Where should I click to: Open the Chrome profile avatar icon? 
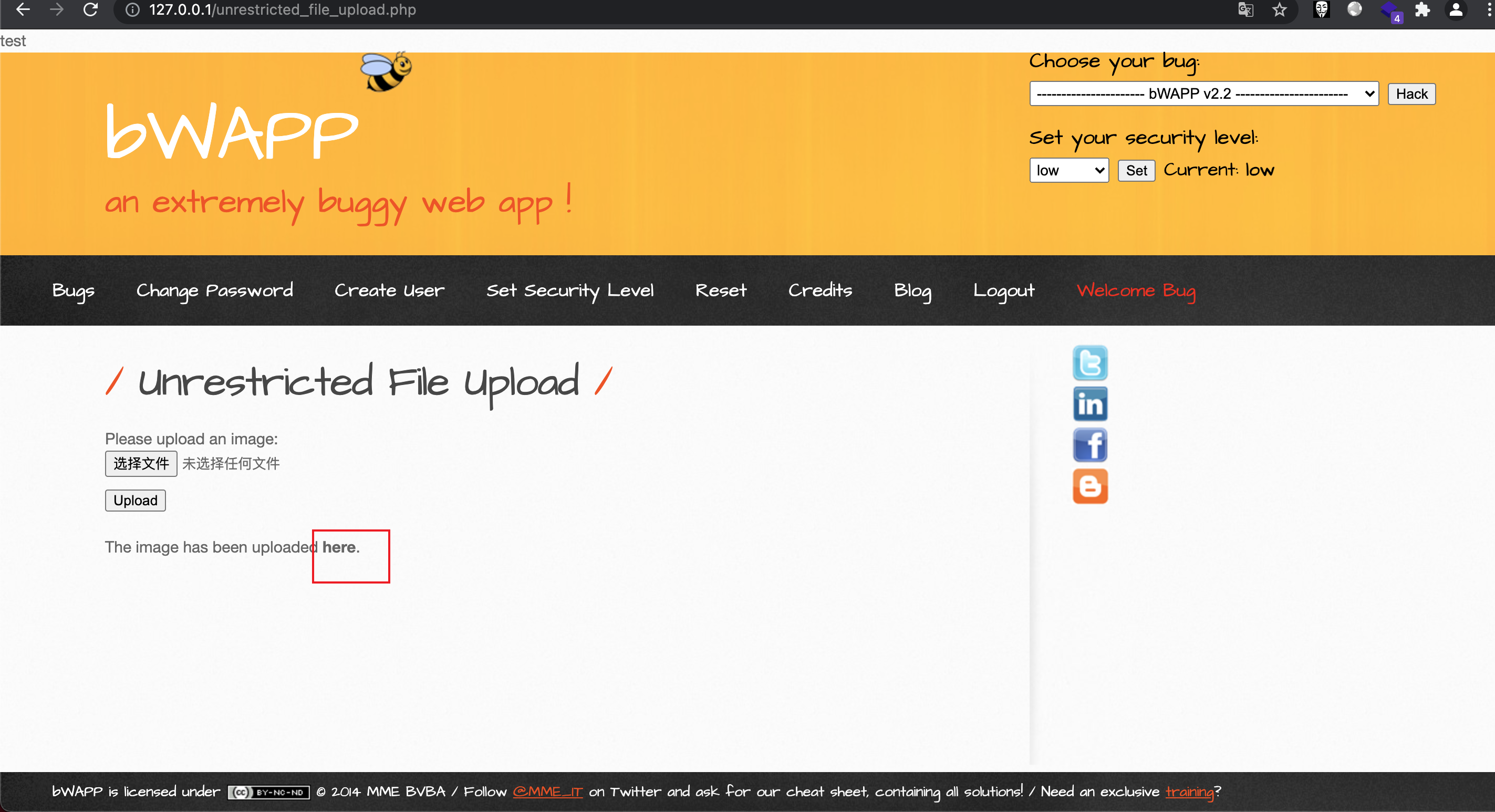tap(1456, 10)
